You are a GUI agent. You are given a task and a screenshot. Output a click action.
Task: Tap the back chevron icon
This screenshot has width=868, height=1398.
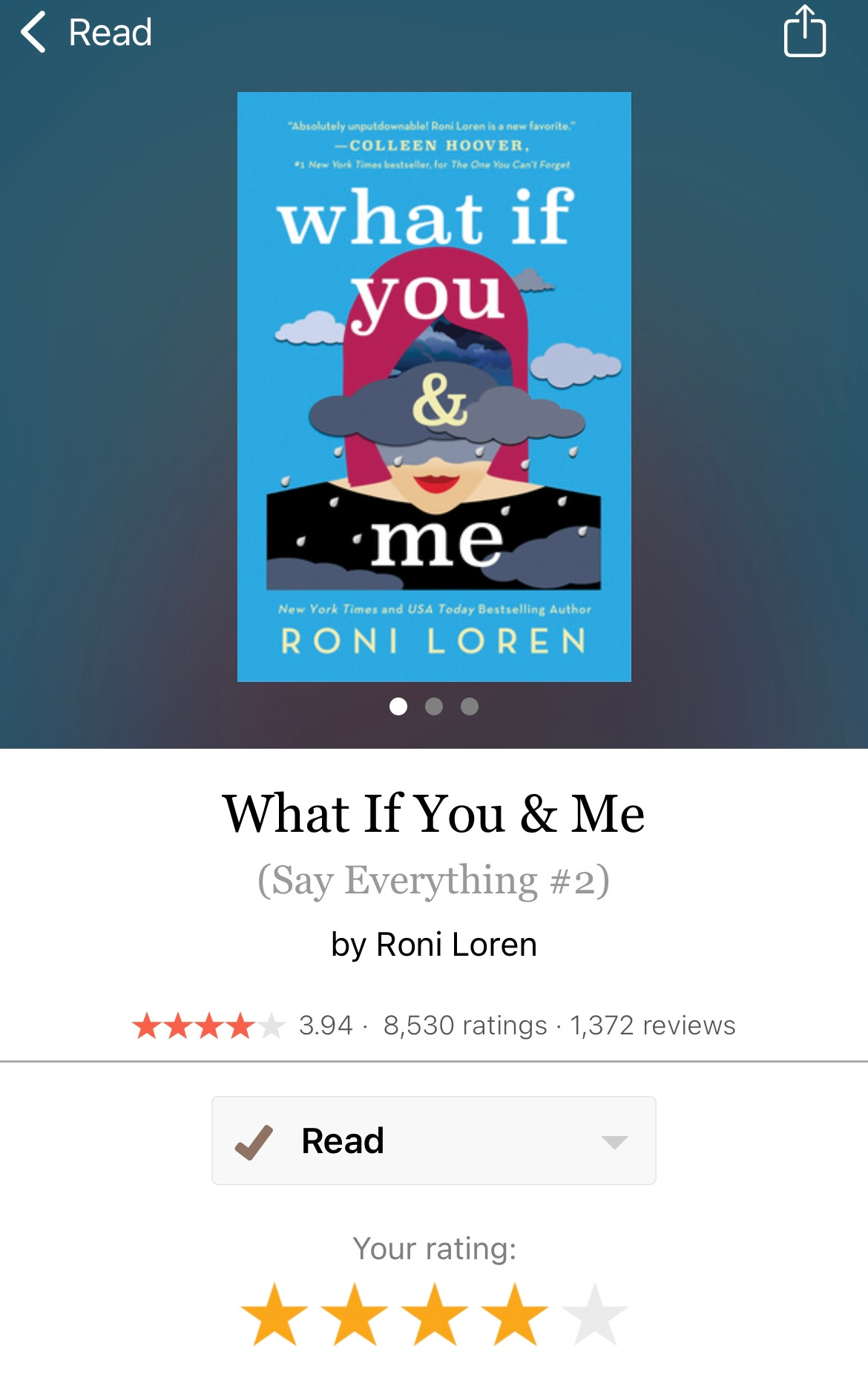coord(33,32)
